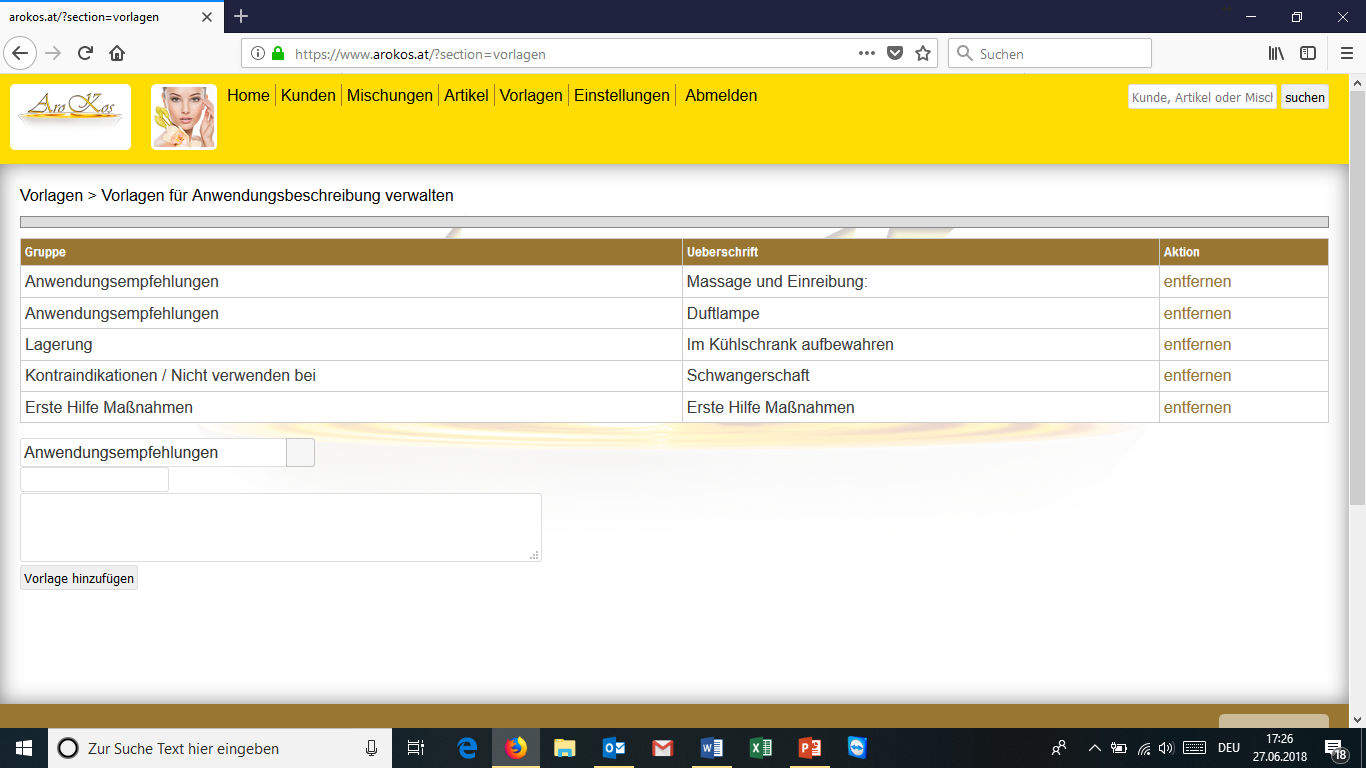Click the Gruppe column header

coord(351,252)
